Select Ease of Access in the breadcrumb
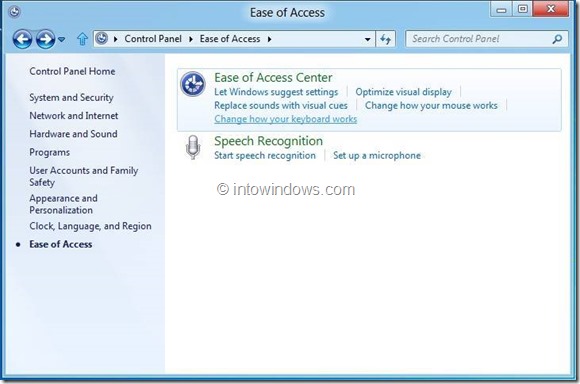The width and height of the screenshot is (580, 384). tap(230, 39)
